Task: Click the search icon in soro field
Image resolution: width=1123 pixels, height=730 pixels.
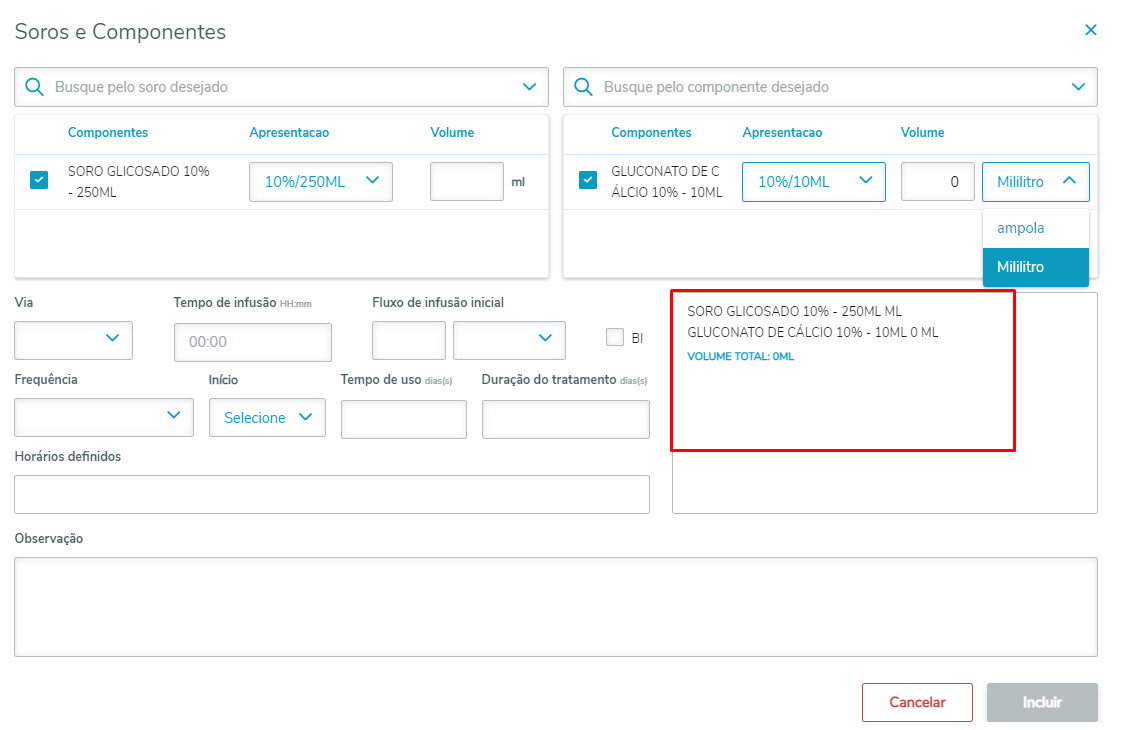Action: click(x=34, y=87)
